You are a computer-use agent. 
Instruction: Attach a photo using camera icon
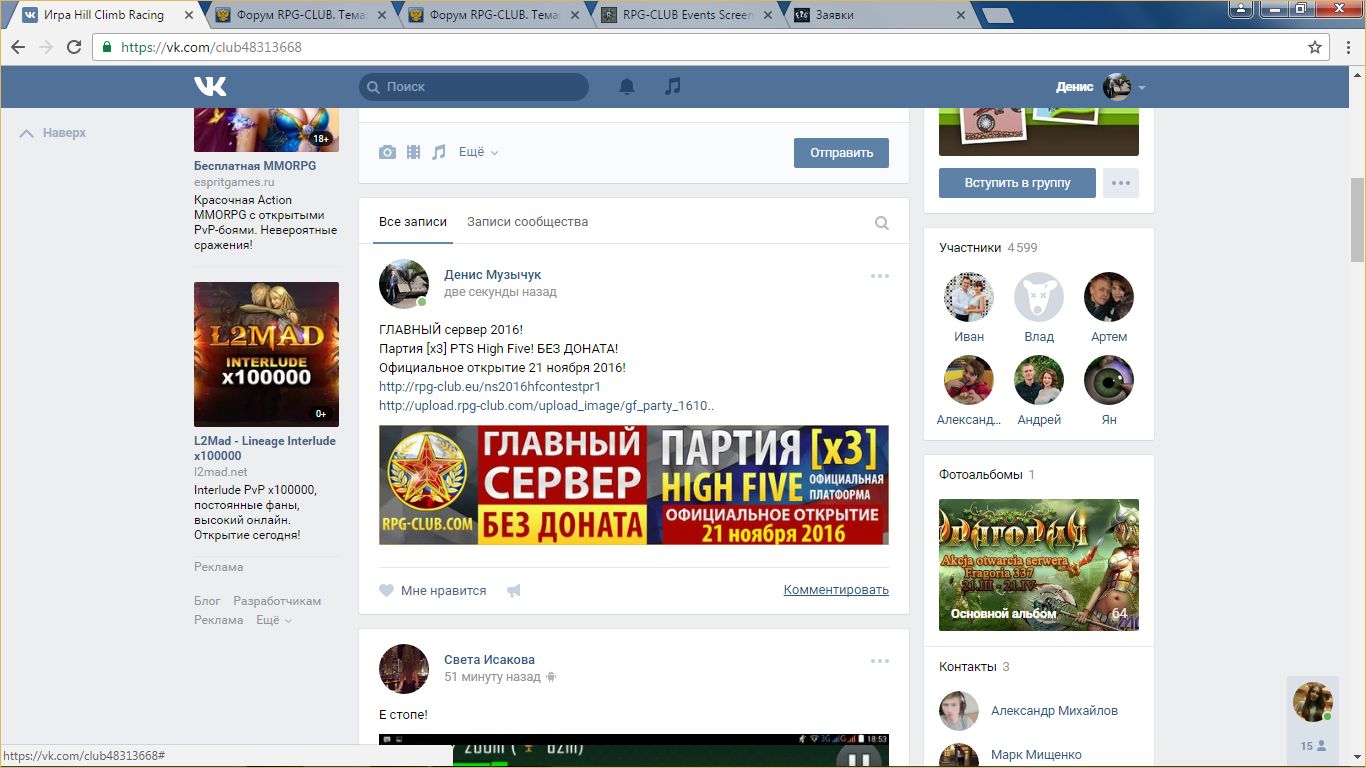click(387, 152)
